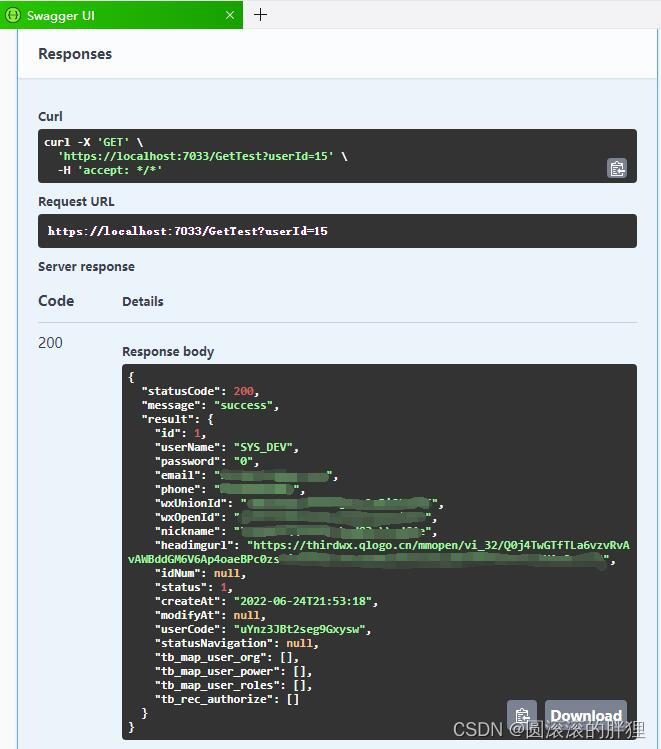Screen dimensions: 661x749
Task: Close the Swagger UI tab
Action: pyautogui.click(x=230, y=15)
